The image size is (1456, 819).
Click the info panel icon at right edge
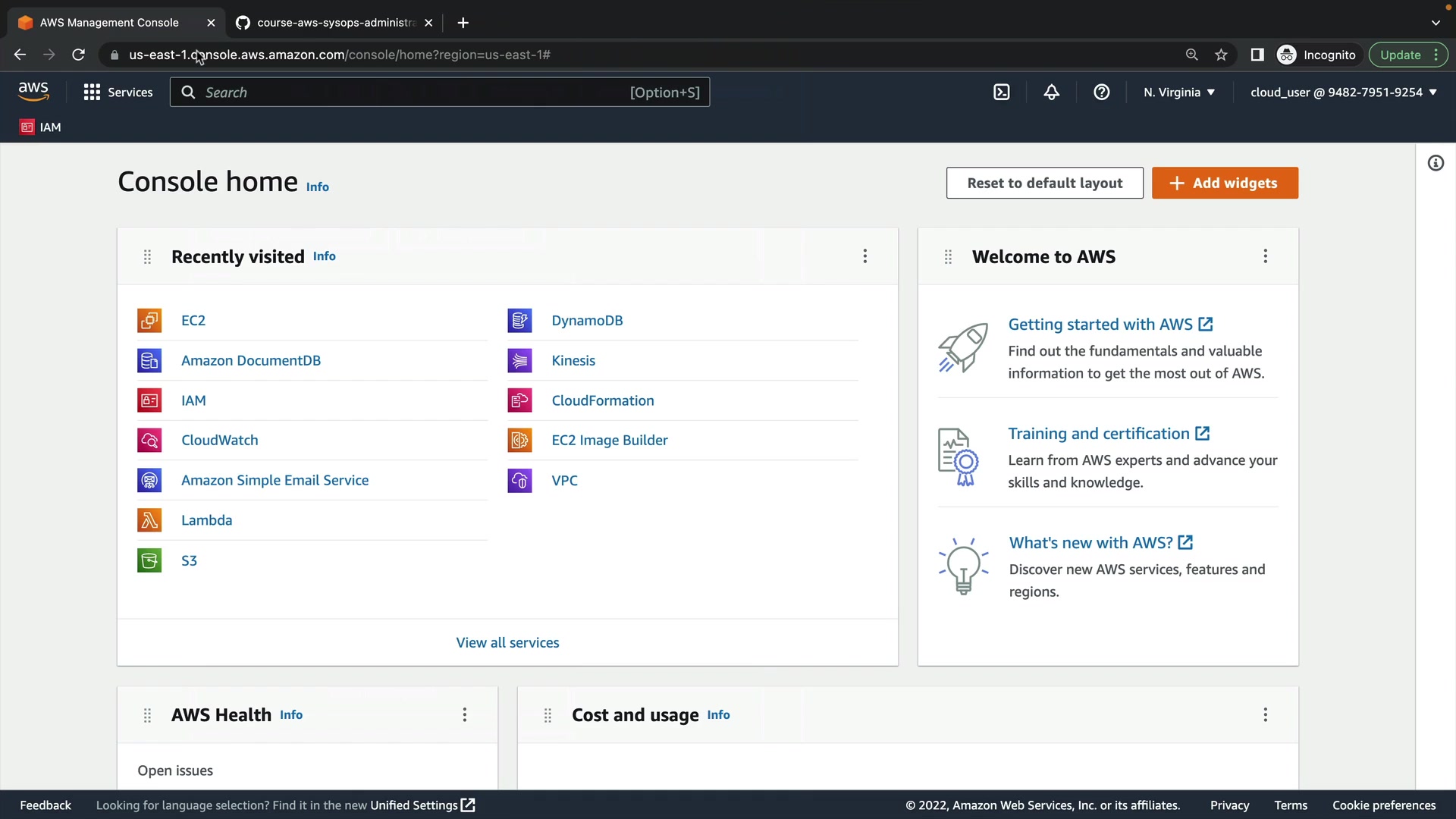pyautogui.click(x=1435, y=163)
